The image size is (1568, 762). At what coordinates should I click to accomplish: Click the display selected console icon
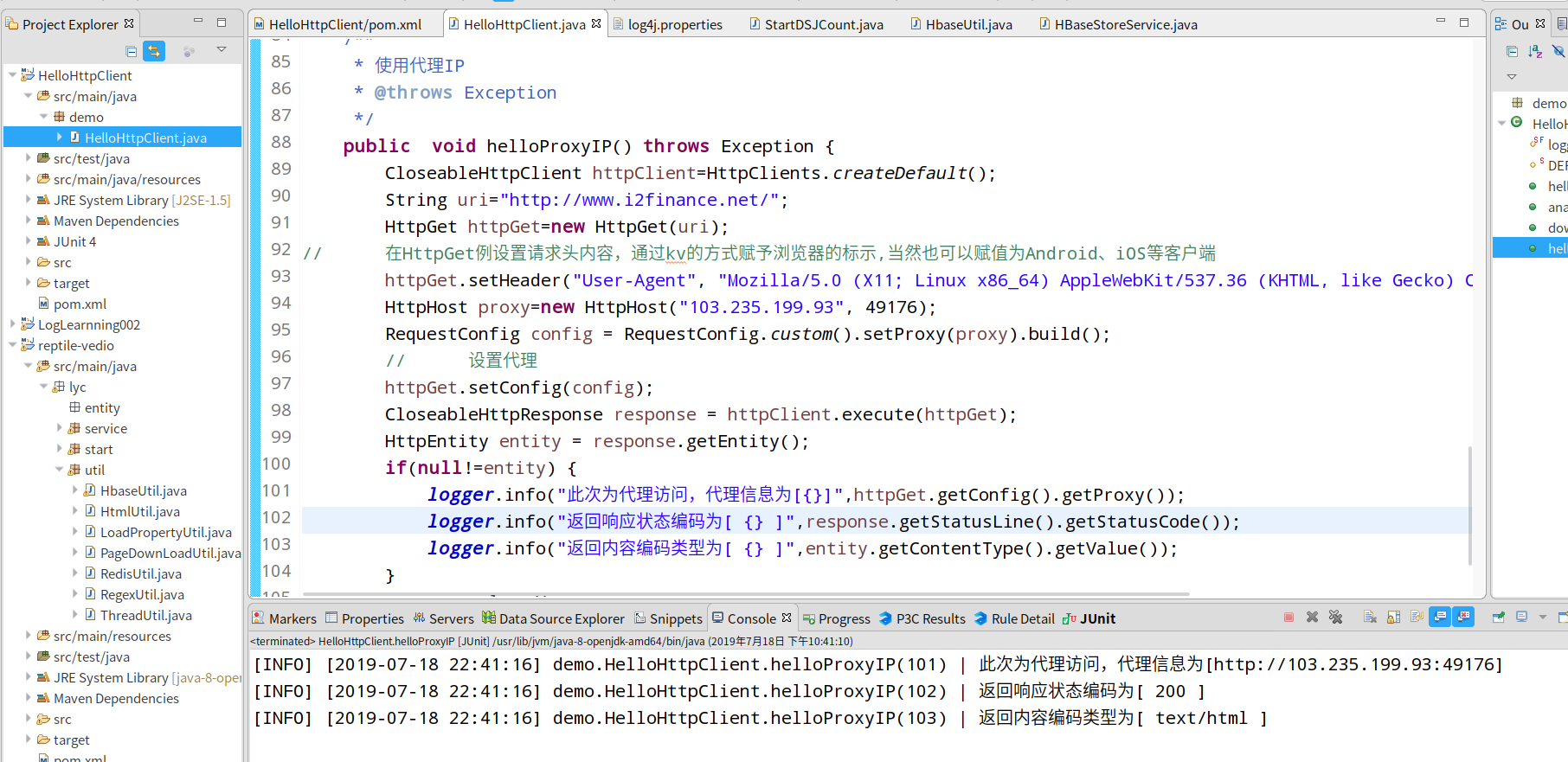(1522, 618)
